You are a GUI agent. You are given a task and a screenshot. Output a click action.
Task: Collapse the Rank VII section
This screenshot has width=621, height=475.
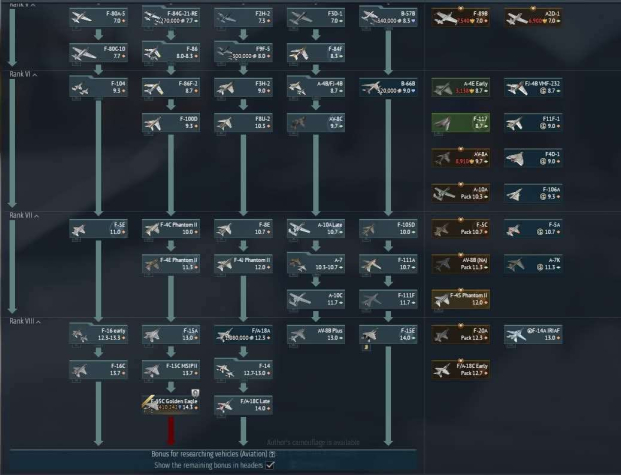[36, 214]
